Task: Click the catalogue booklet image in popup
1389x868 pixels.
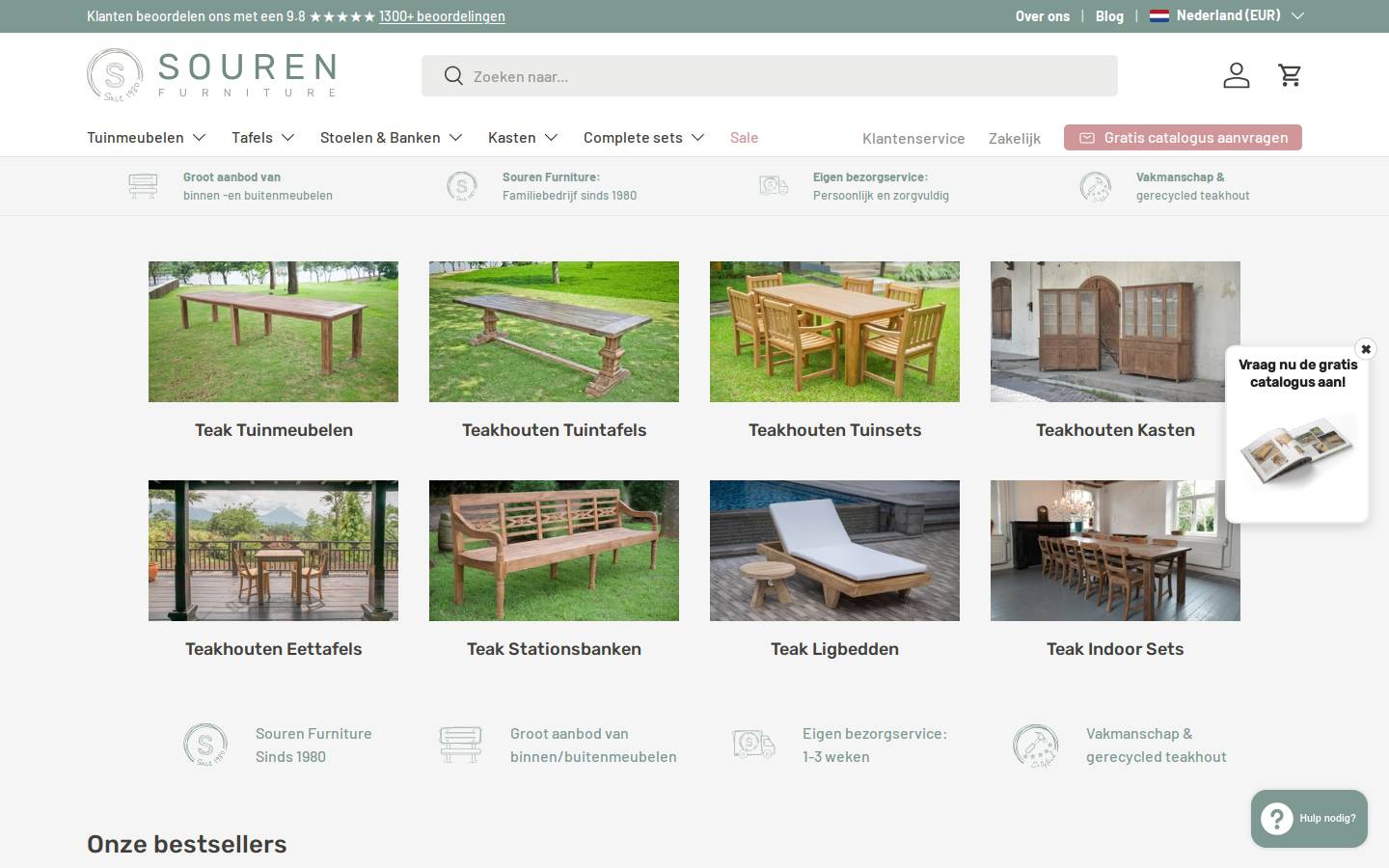Action: click(x=1296, y=451)
